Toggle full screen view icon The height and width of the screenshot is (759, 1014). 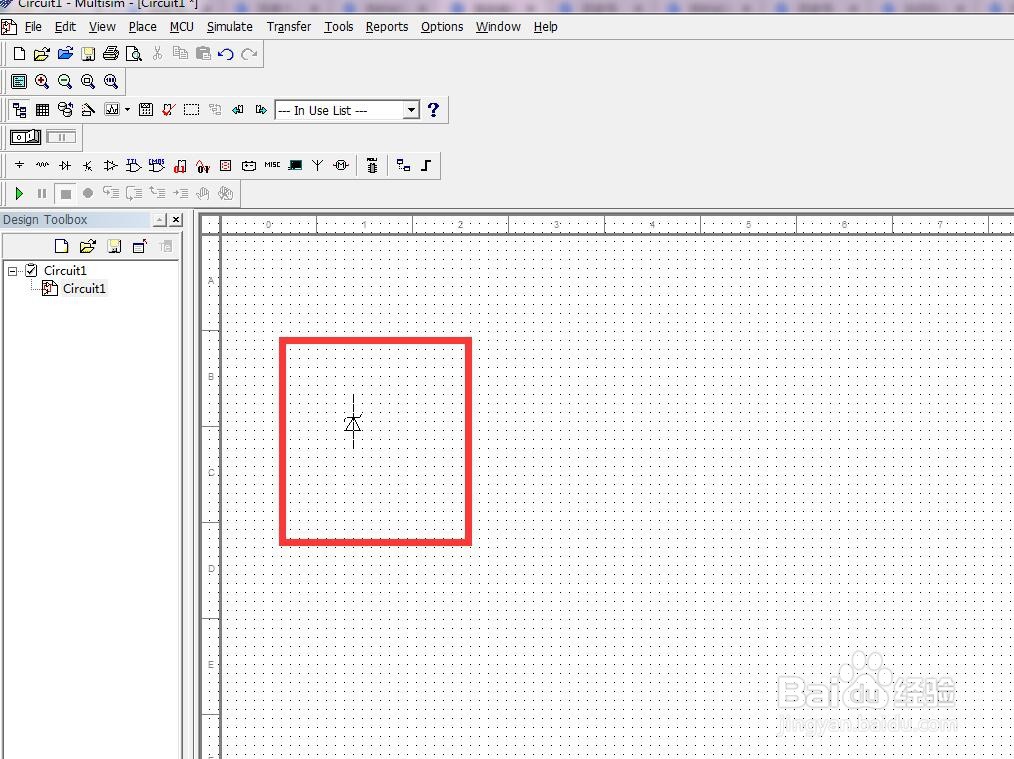pyautogui.click(x=19, y=81)
